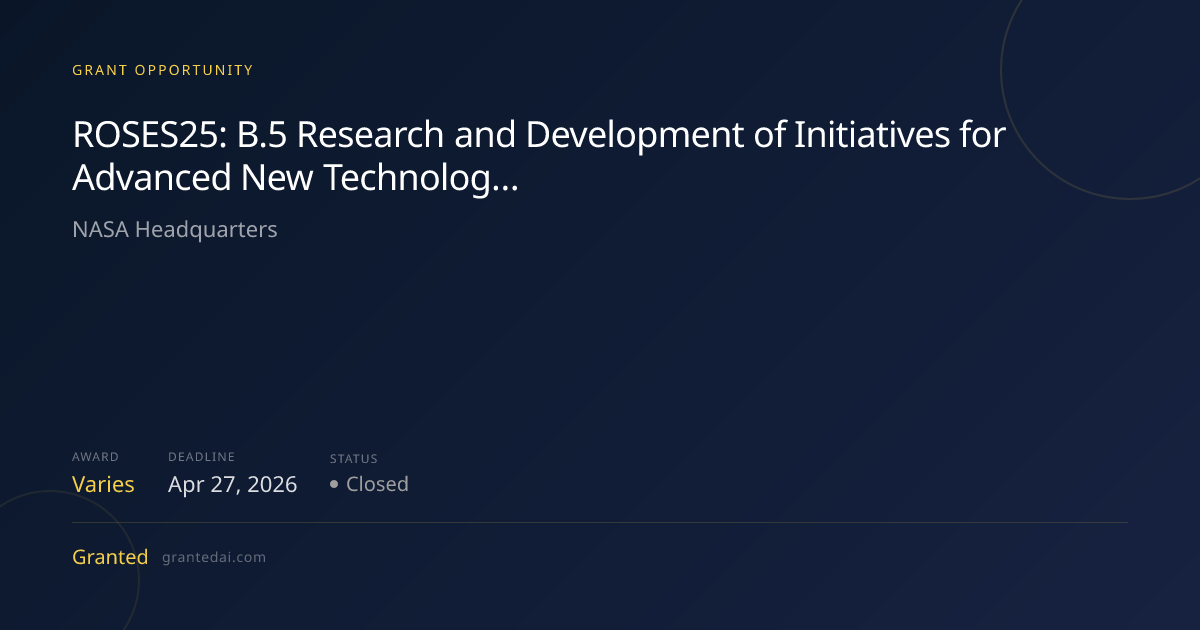Click the 'Closed' status text

click(377, 484)
